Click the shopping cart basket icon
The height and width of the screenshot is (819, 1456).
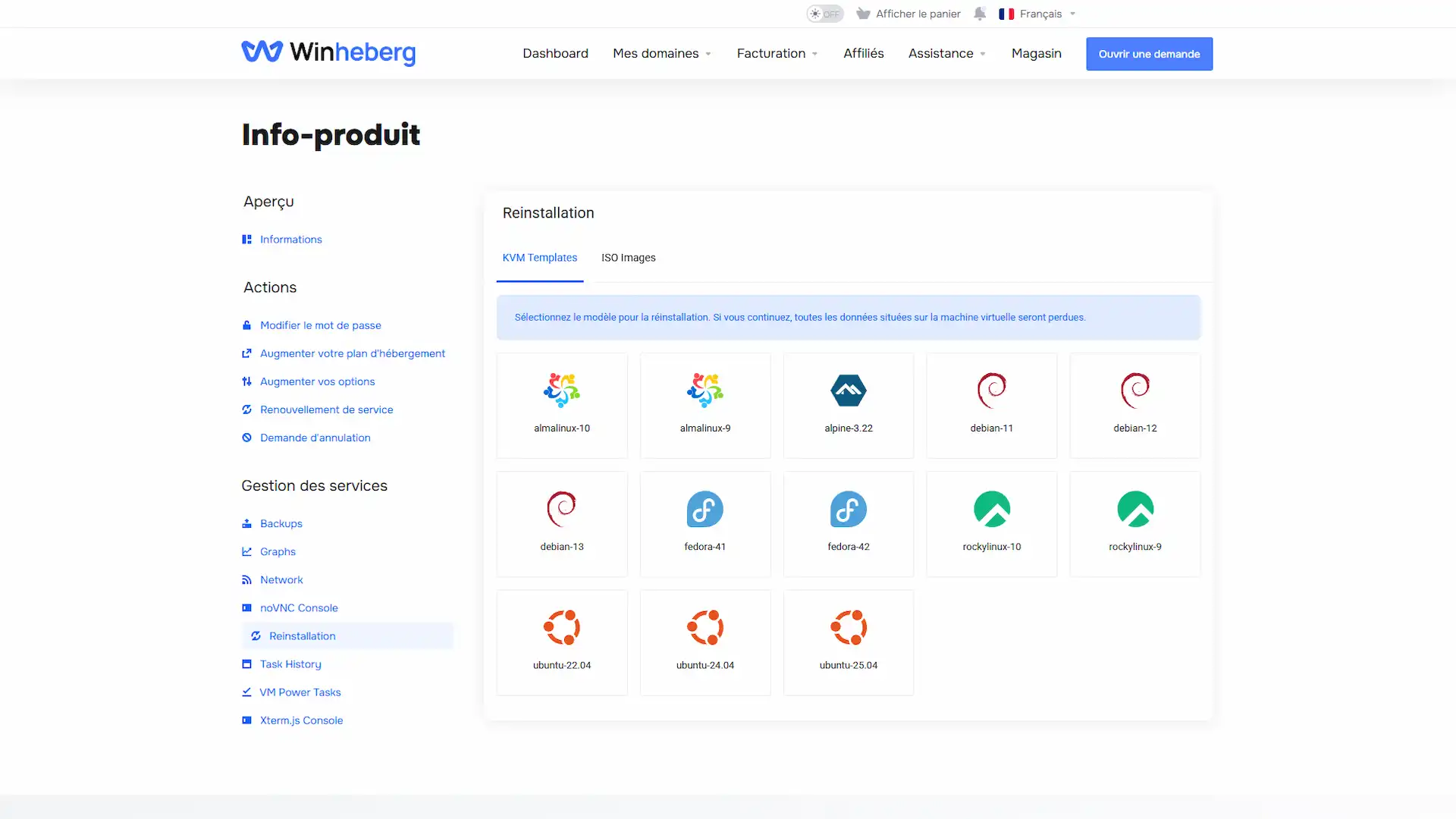(863, 14)
